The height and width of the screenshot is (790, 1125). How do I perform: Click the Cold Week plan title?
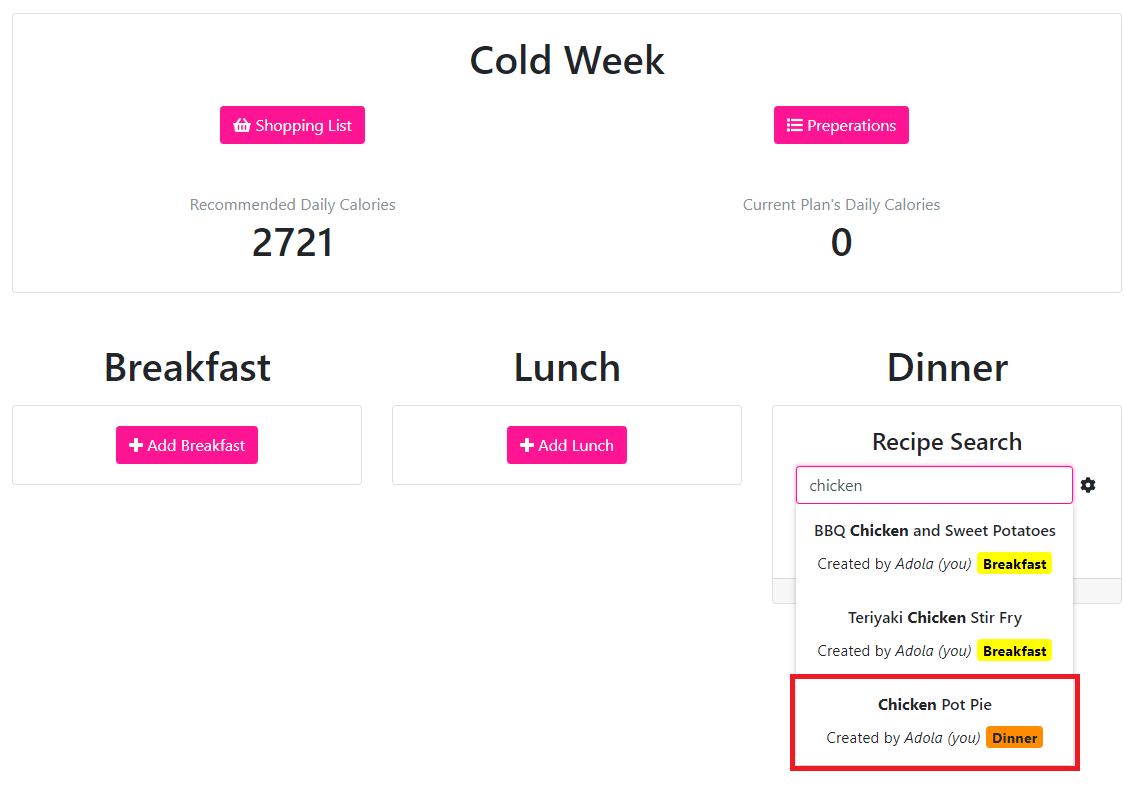(x=567, y=61)
